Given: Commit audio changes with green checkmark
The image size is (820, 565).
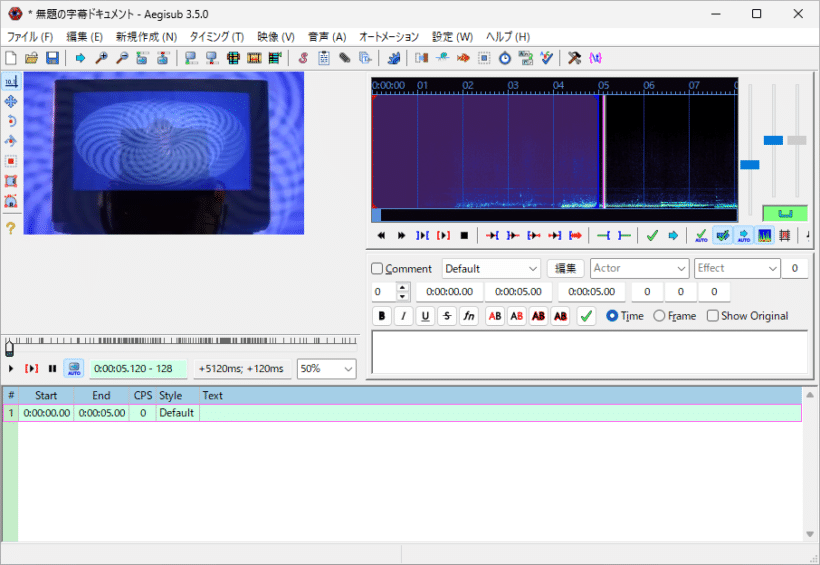Looking at the screenshot, I should 652,236.
